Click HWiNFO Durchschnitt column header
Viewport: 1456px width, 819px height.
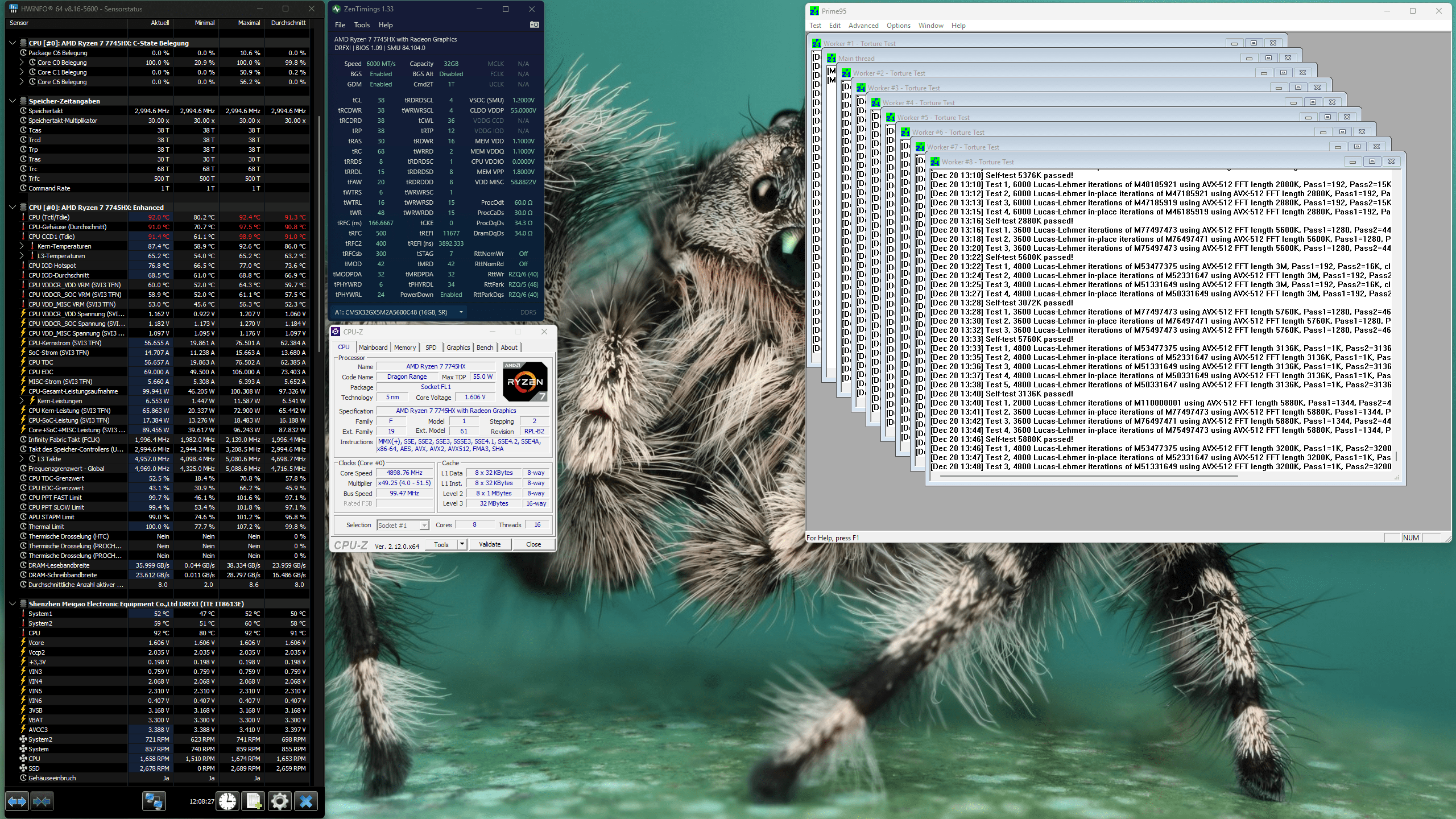pos(287,23)
